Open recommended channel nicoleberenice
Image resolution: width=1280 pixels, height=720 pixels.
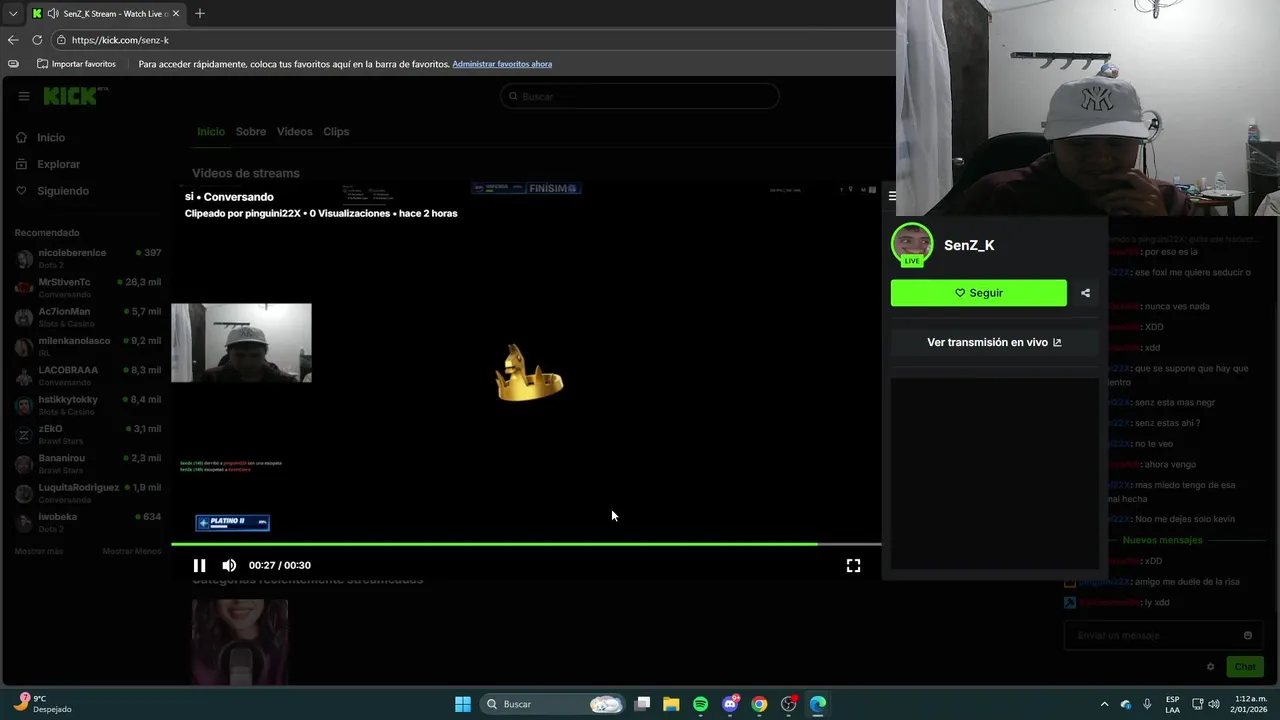88,258
